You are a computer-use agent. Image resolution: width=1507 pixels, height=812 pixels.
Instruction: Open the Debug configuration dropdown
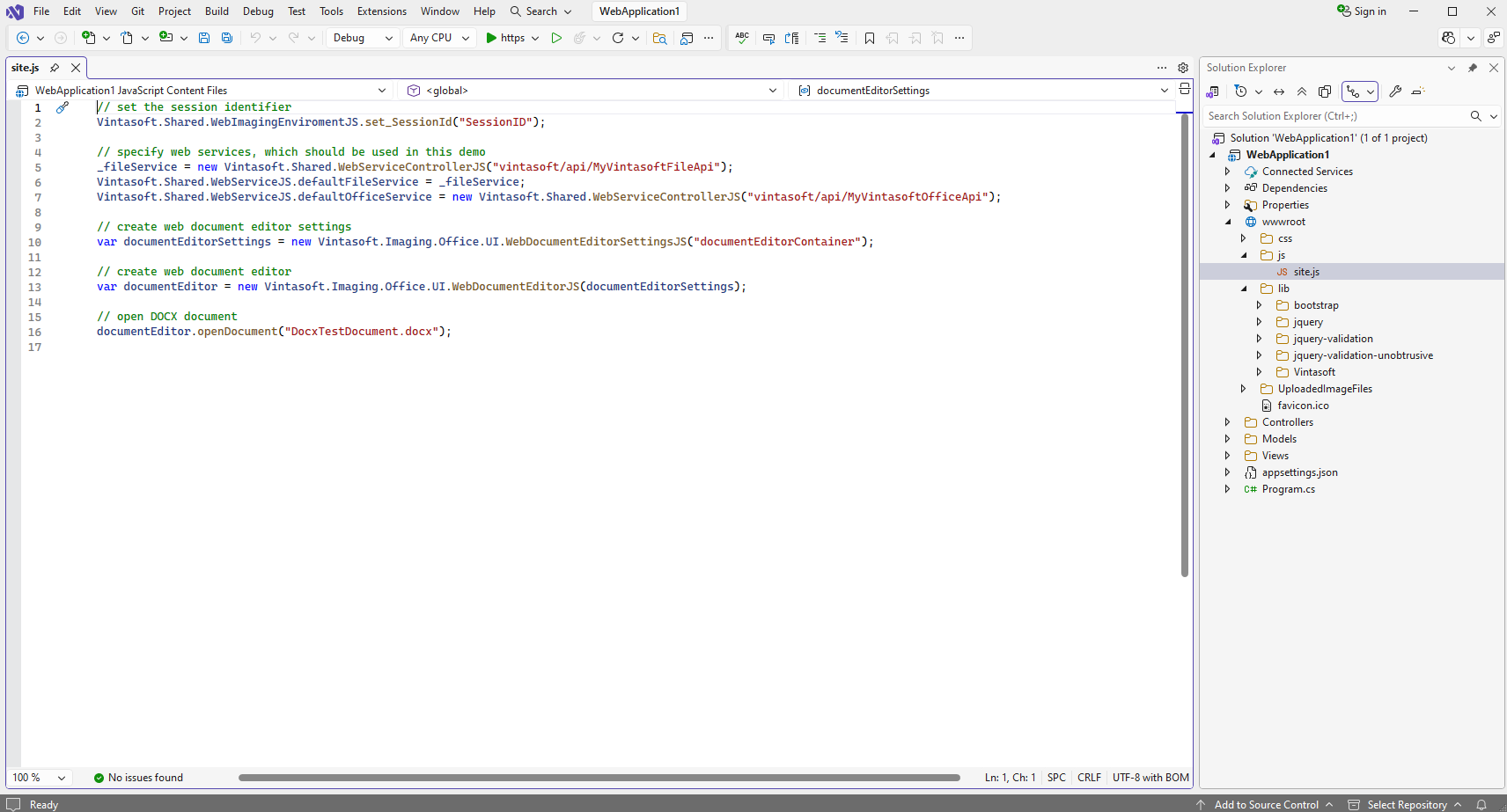[363, 38]
